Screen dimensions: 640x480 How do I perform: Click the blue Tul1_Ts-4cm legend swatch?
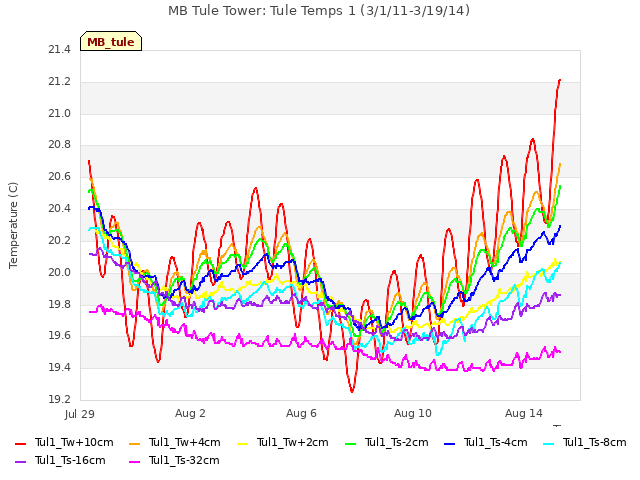point(449,443)
